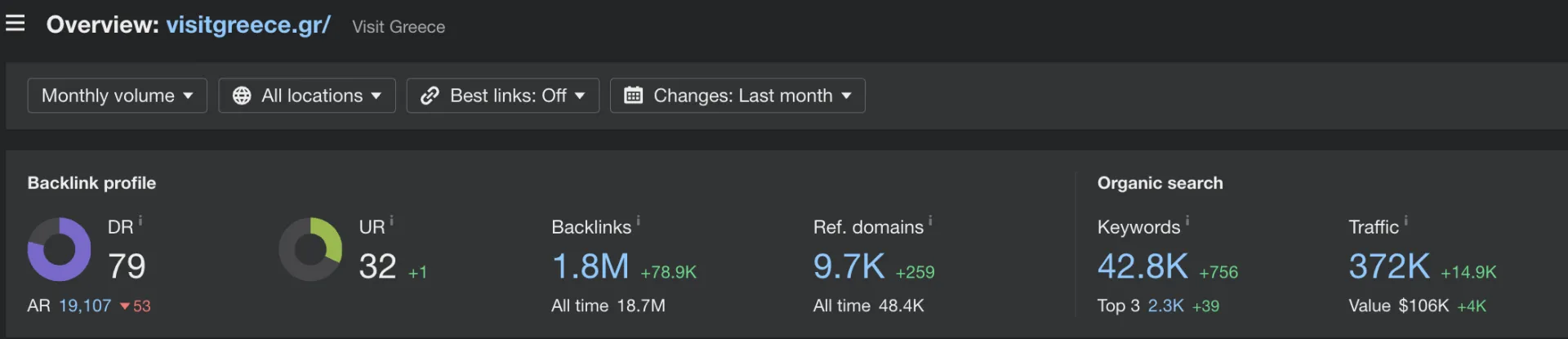
Task: Expand the Best links: Off dropdown
Action: coord(503,96)
